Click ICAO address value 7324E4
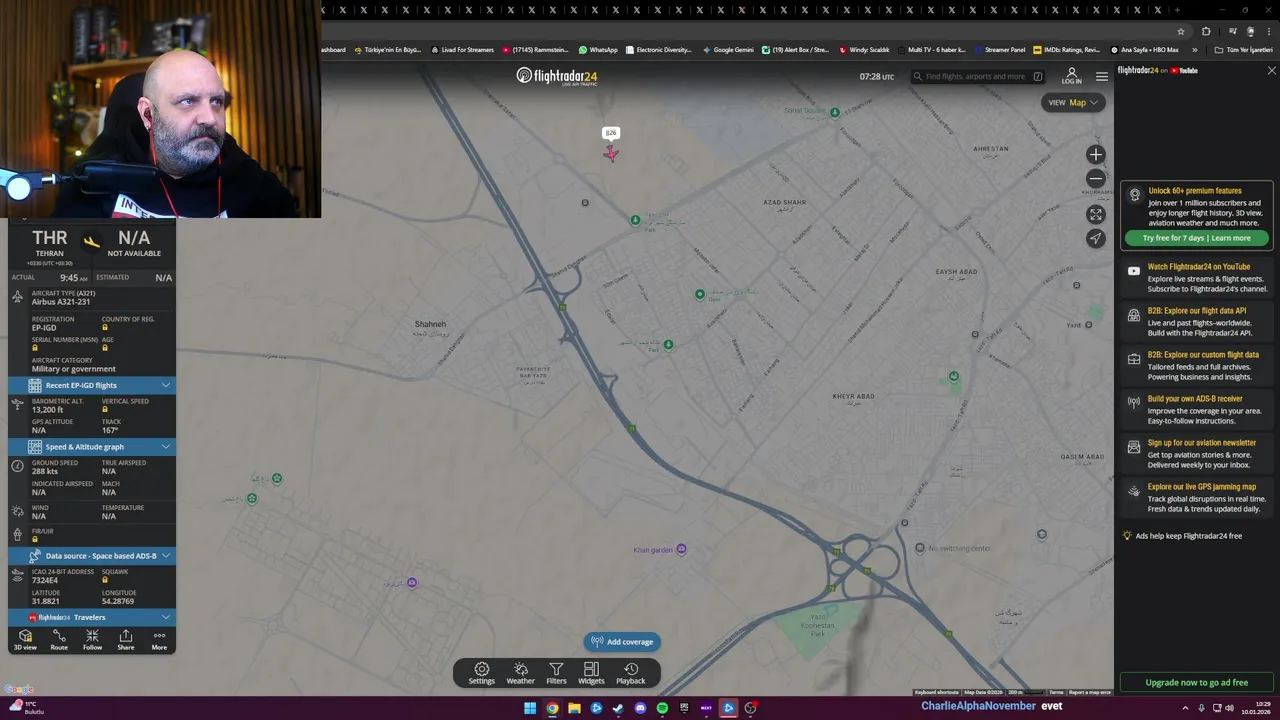The image size is (1280, 720). click(45, 580)
